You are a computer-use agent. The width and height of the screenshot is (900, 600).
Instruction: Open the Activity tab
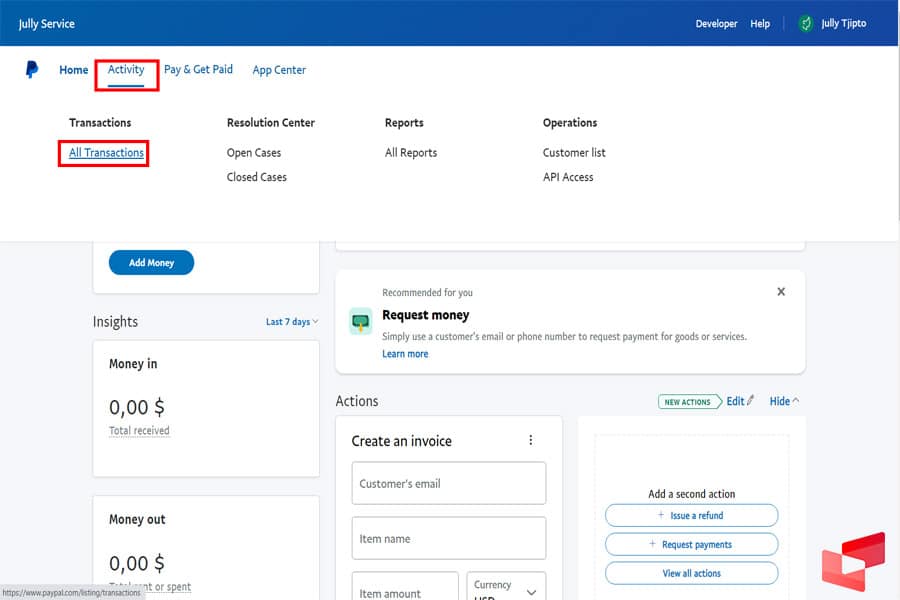click(126, 70)
